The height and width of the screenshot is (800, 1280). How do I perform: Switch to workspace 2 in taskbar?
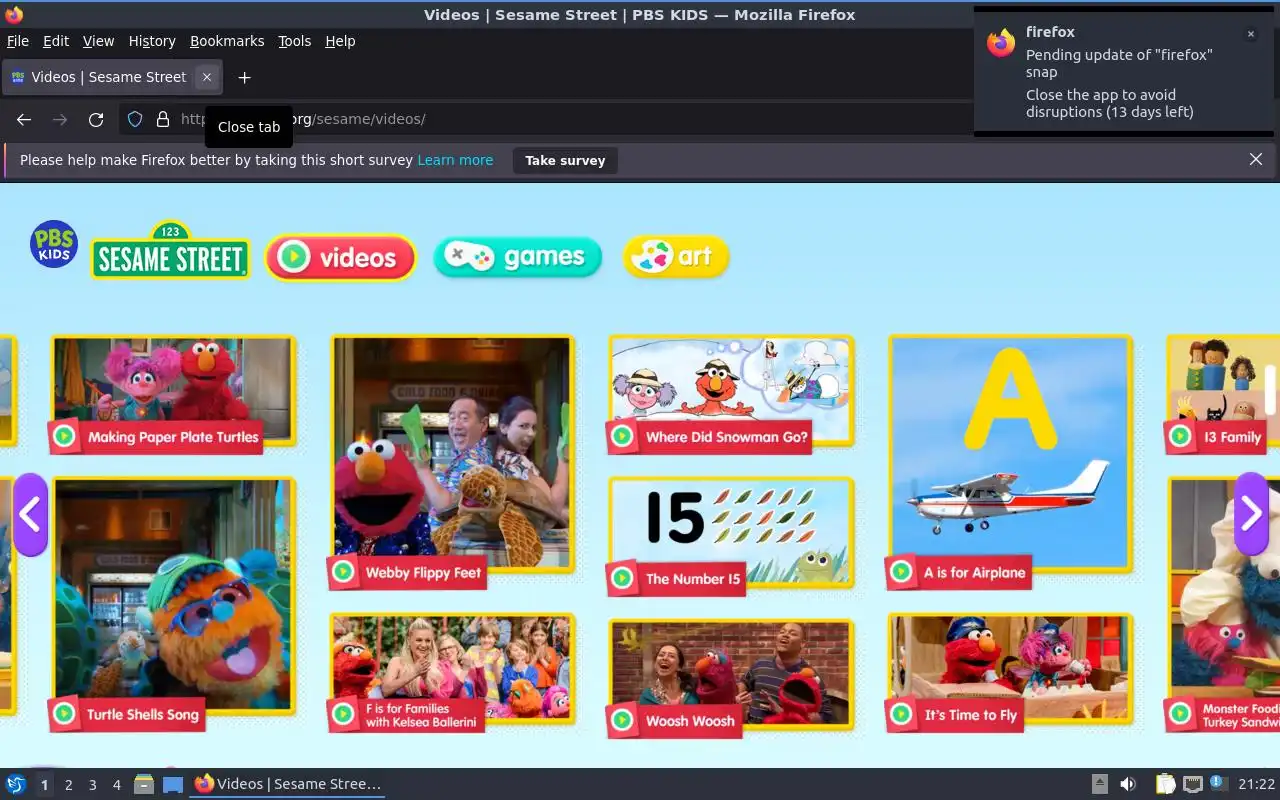68,785
